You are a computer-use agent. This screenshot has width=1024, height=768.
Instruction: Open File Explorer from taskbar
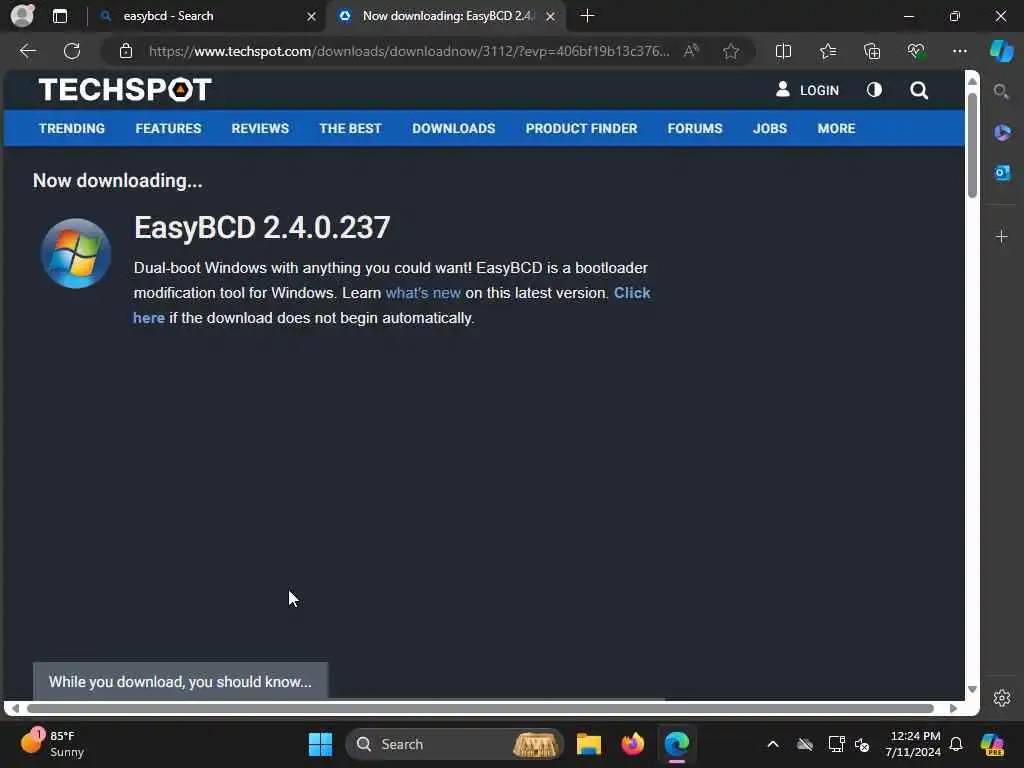[588, 744]
